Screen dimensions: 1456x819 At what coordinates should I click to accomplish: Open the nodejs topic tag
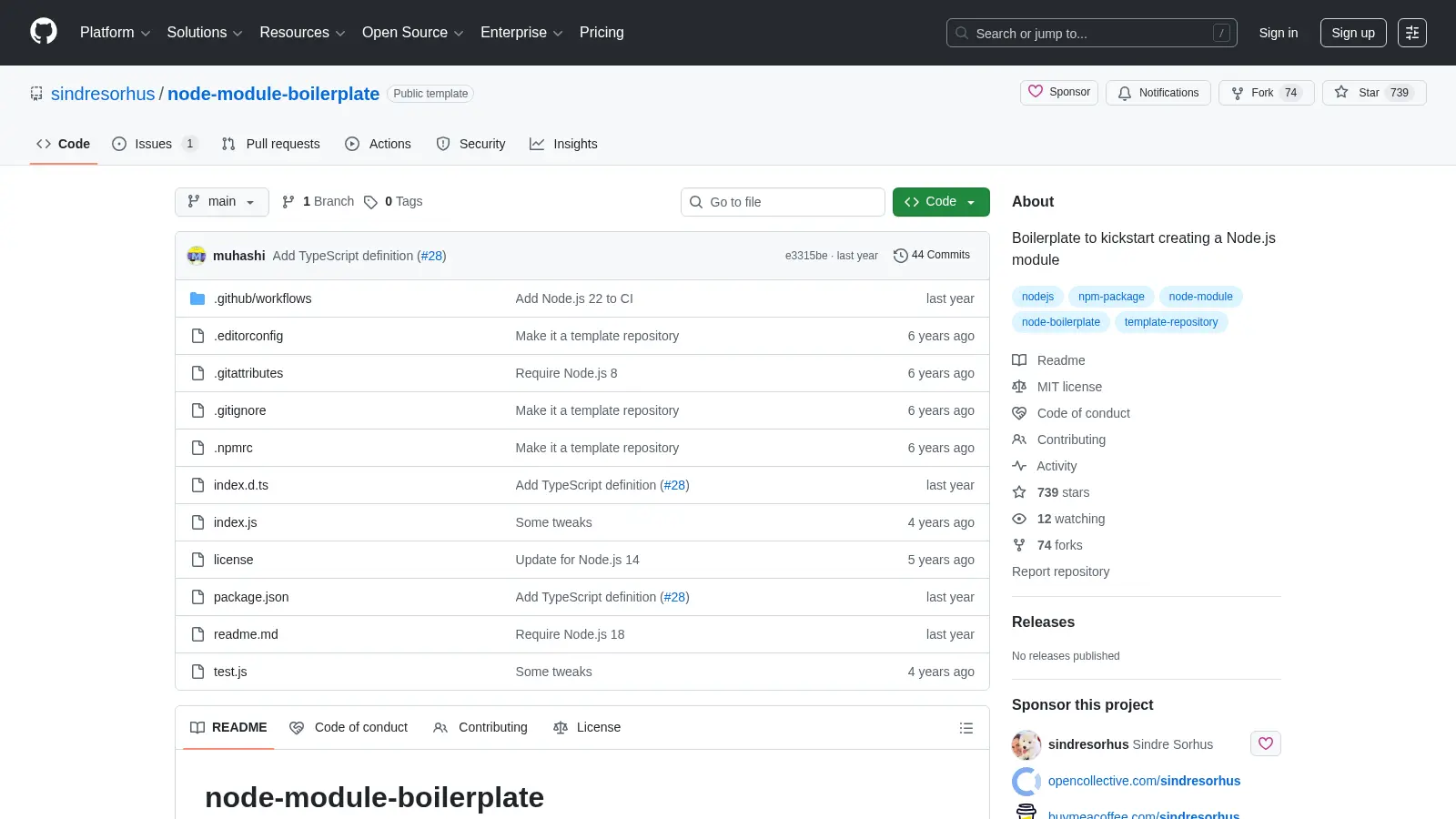coord(1037,297)
